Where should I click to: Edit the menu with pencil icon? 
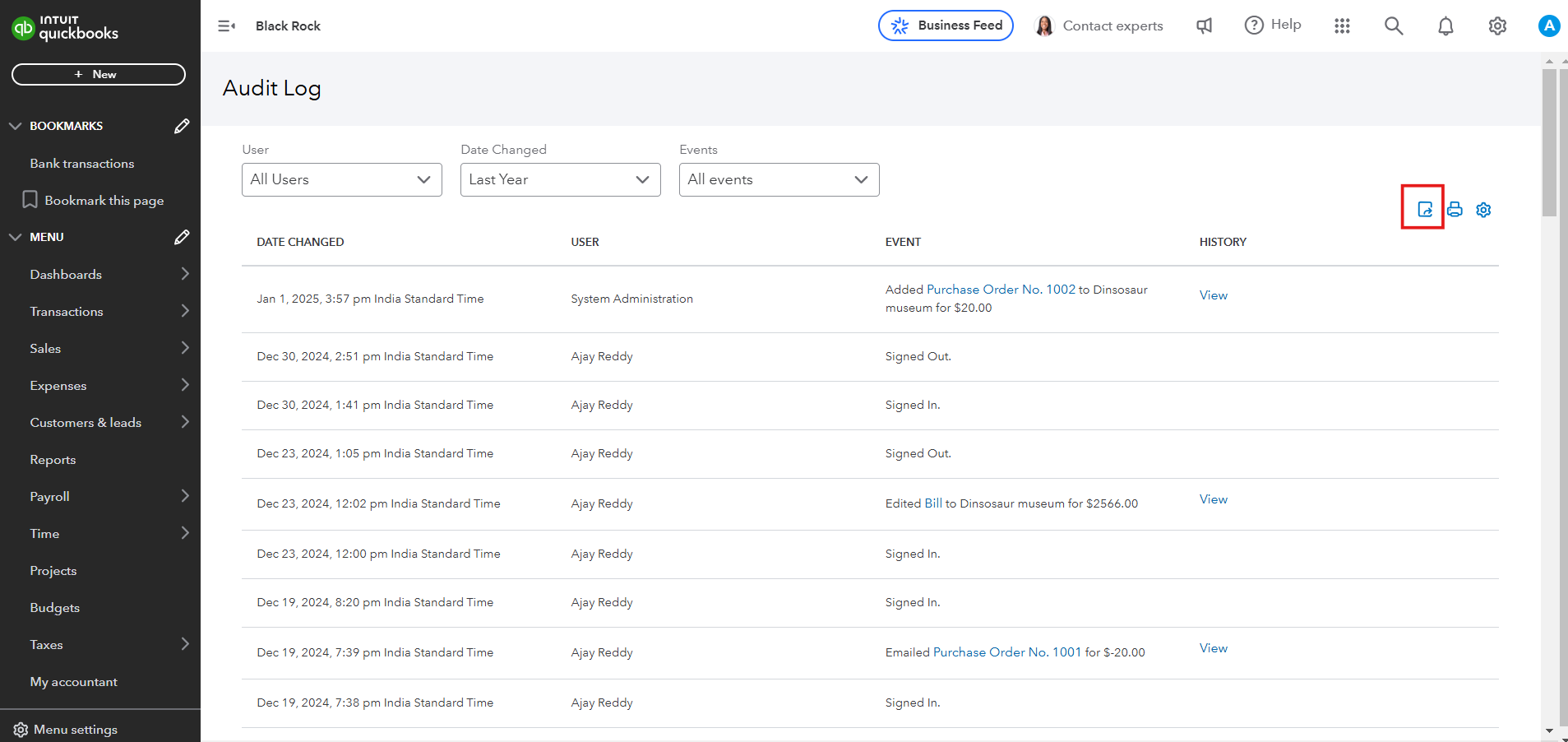pos(182,237)
